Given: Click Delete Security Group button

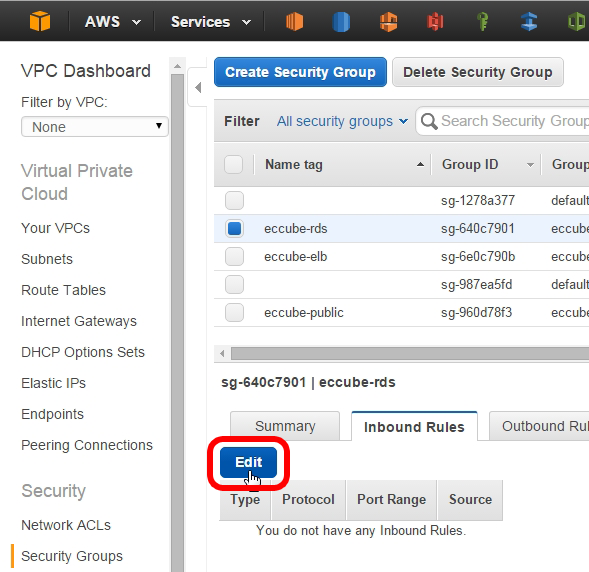Looking at the screenshot, I should (x=478, y=72).
